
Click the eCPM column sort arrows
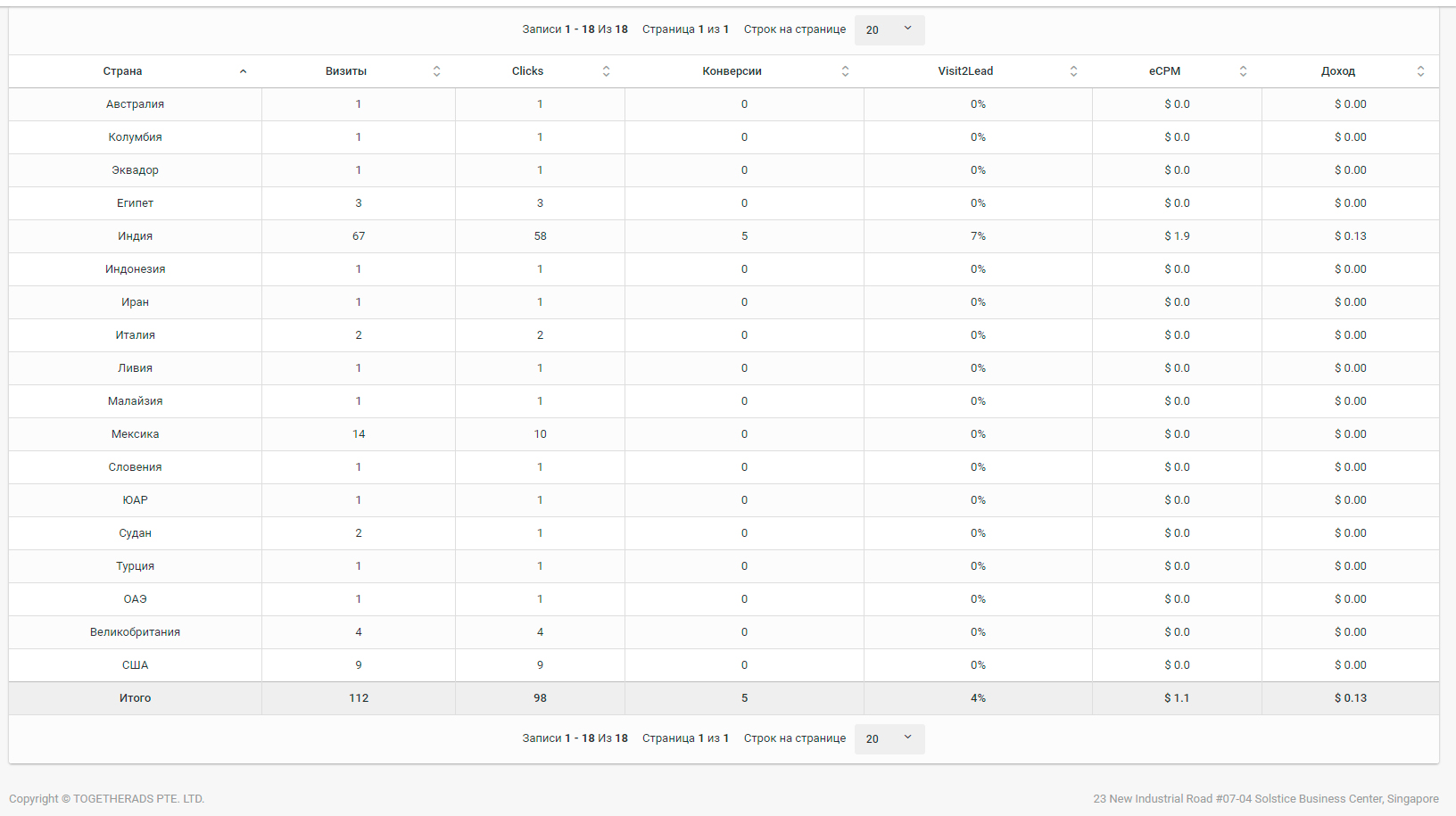click(1243, 71)
